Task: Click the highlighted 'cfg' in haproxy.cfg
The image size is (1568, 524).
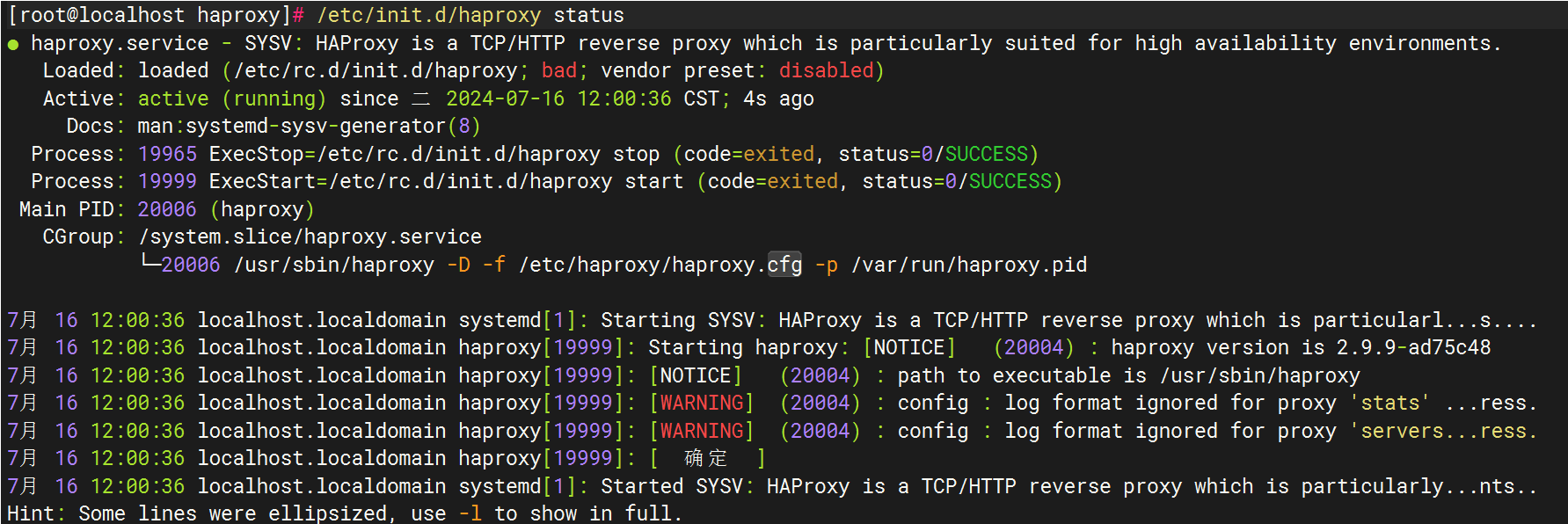Action: click(784, 265)
